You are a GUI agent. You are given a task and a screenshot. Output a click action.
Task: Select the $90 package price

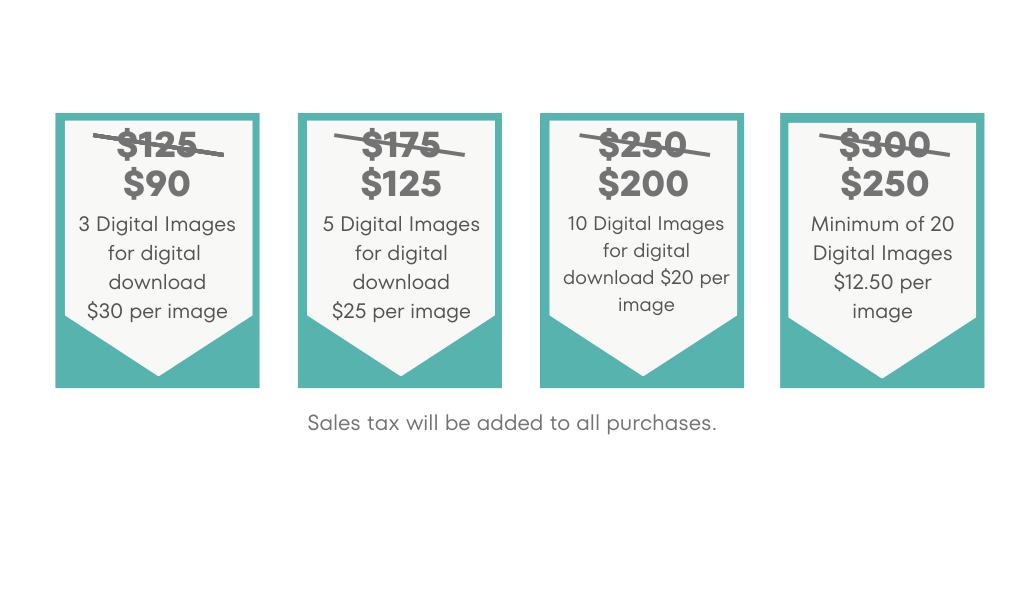(157, 184)
